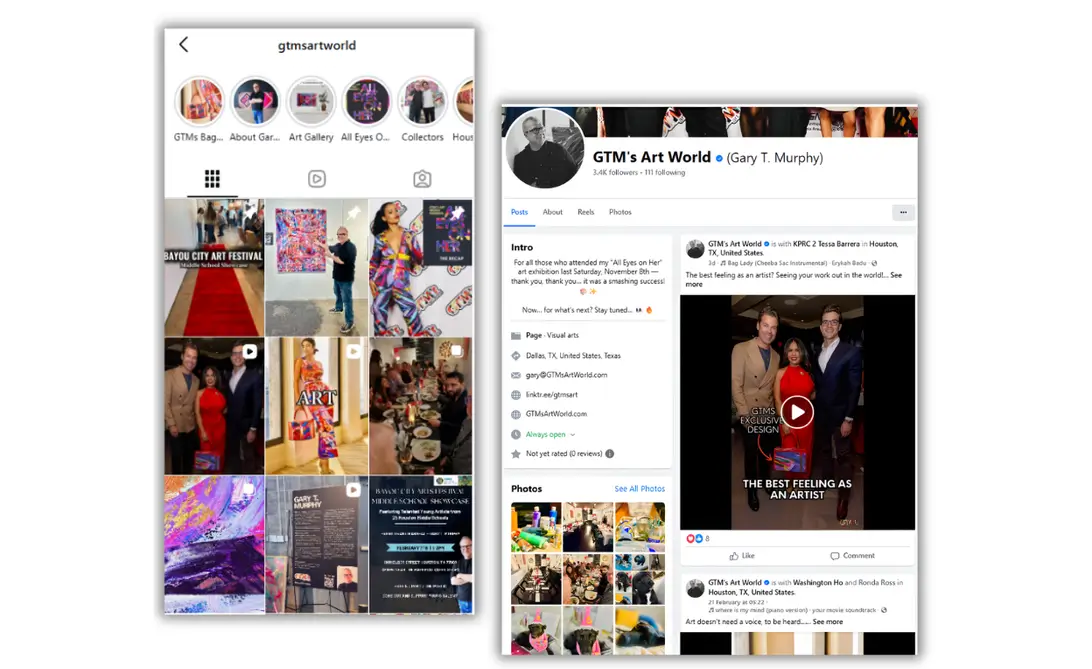
Task: View reactions count on first post
Action: pos(698,539)
